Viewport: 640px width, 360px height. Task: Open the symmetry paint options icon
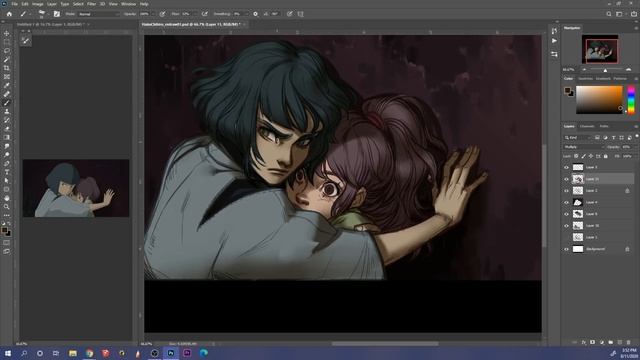coord(300,14)
